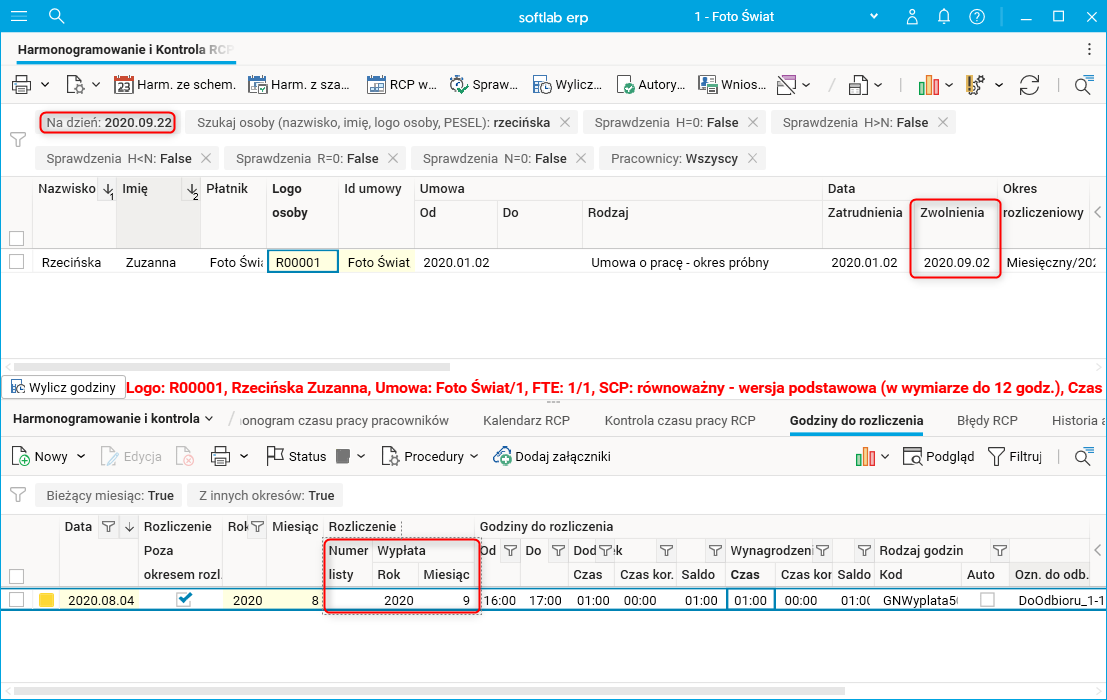Switch to Kontrola czasu pracy RCP tab
1107x700 pixels.
click(680, 421)
